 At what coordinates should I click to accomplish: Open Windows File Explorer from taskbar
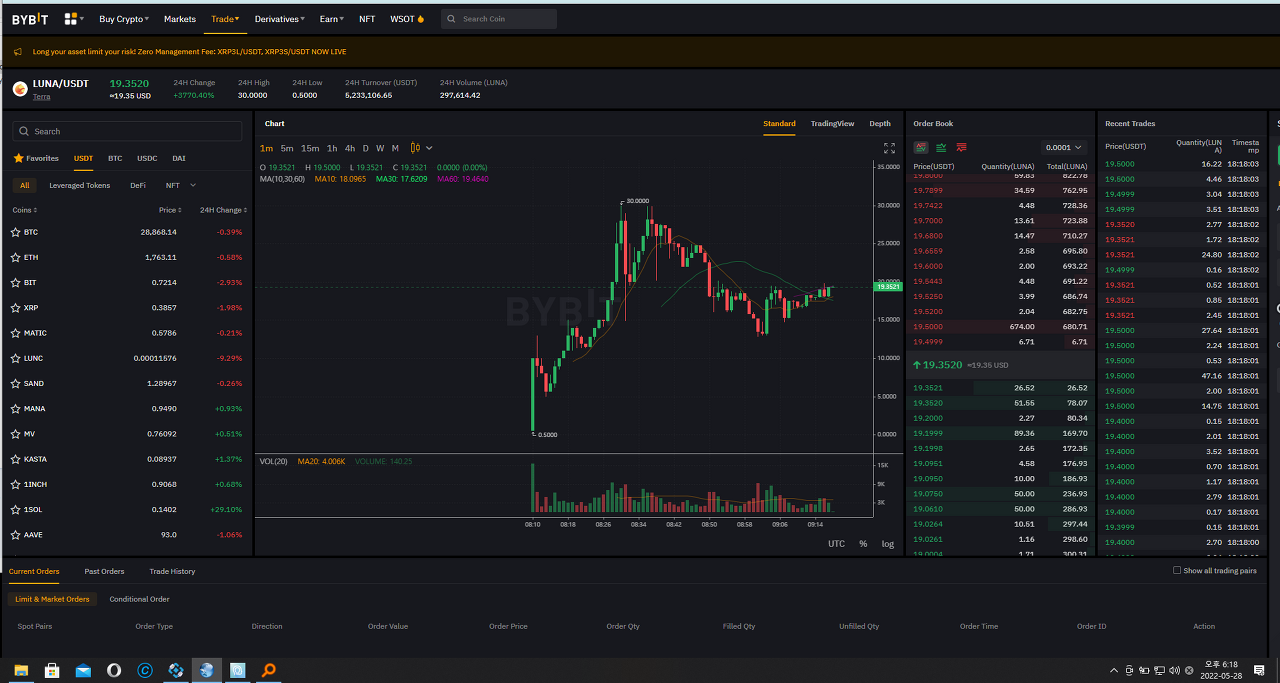point(21,670)
